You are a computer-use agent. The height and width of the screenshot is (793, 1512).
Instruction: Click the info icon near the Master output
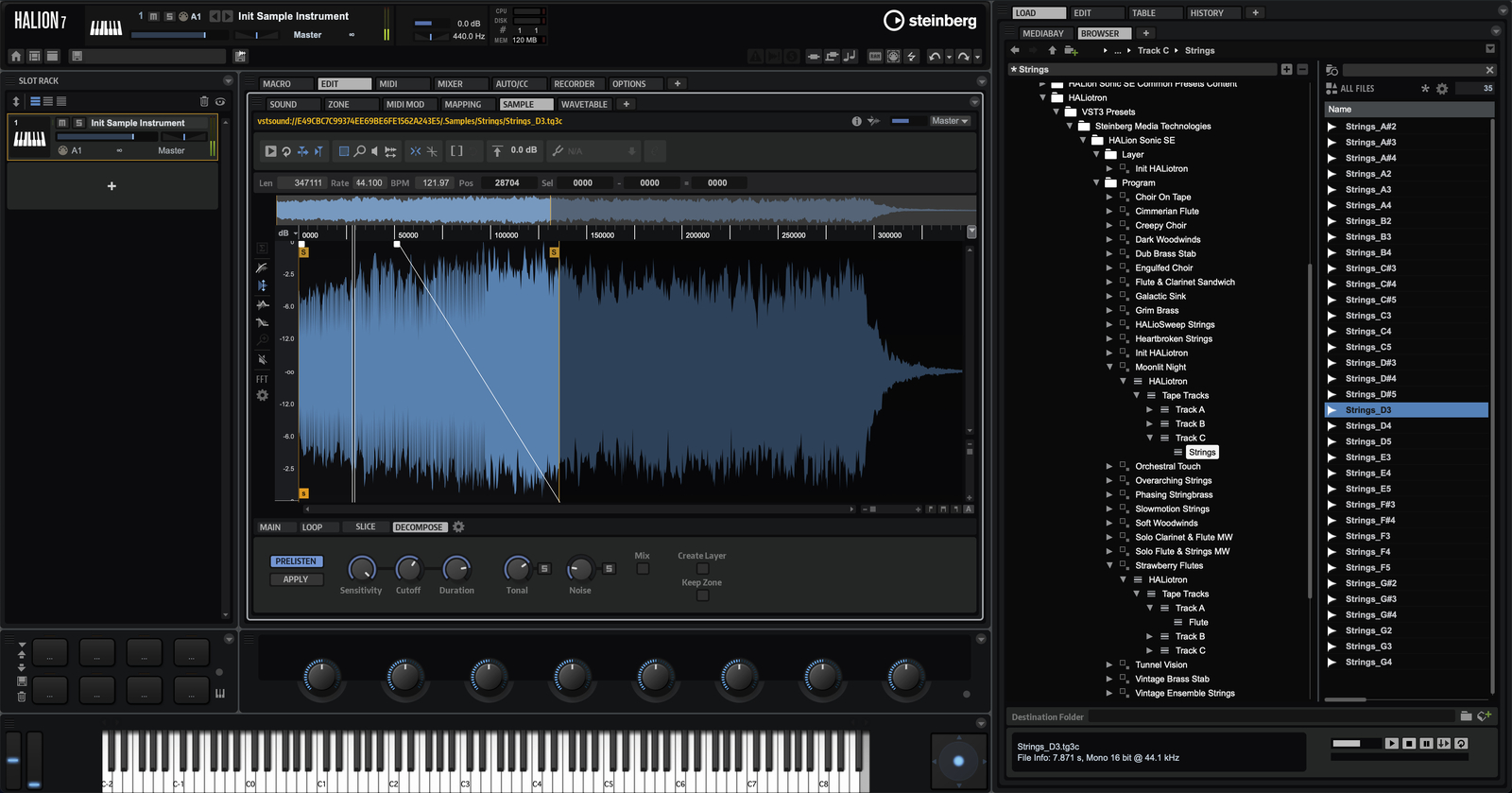tap(856, 121)
